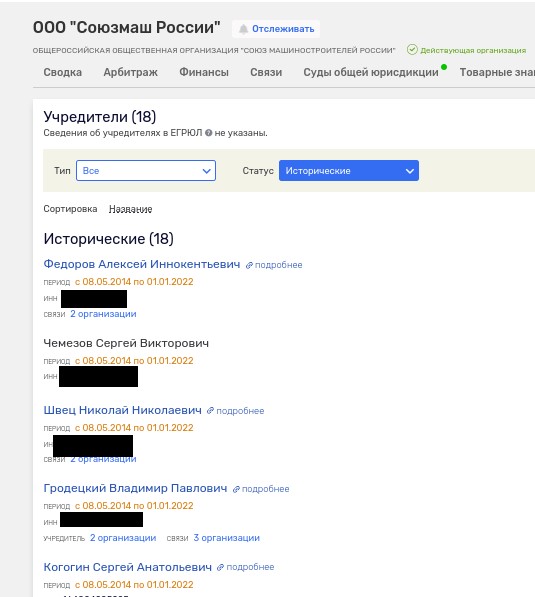
Task: Switch to the Арбитраж tab
Action: click(x=131, y=72)
